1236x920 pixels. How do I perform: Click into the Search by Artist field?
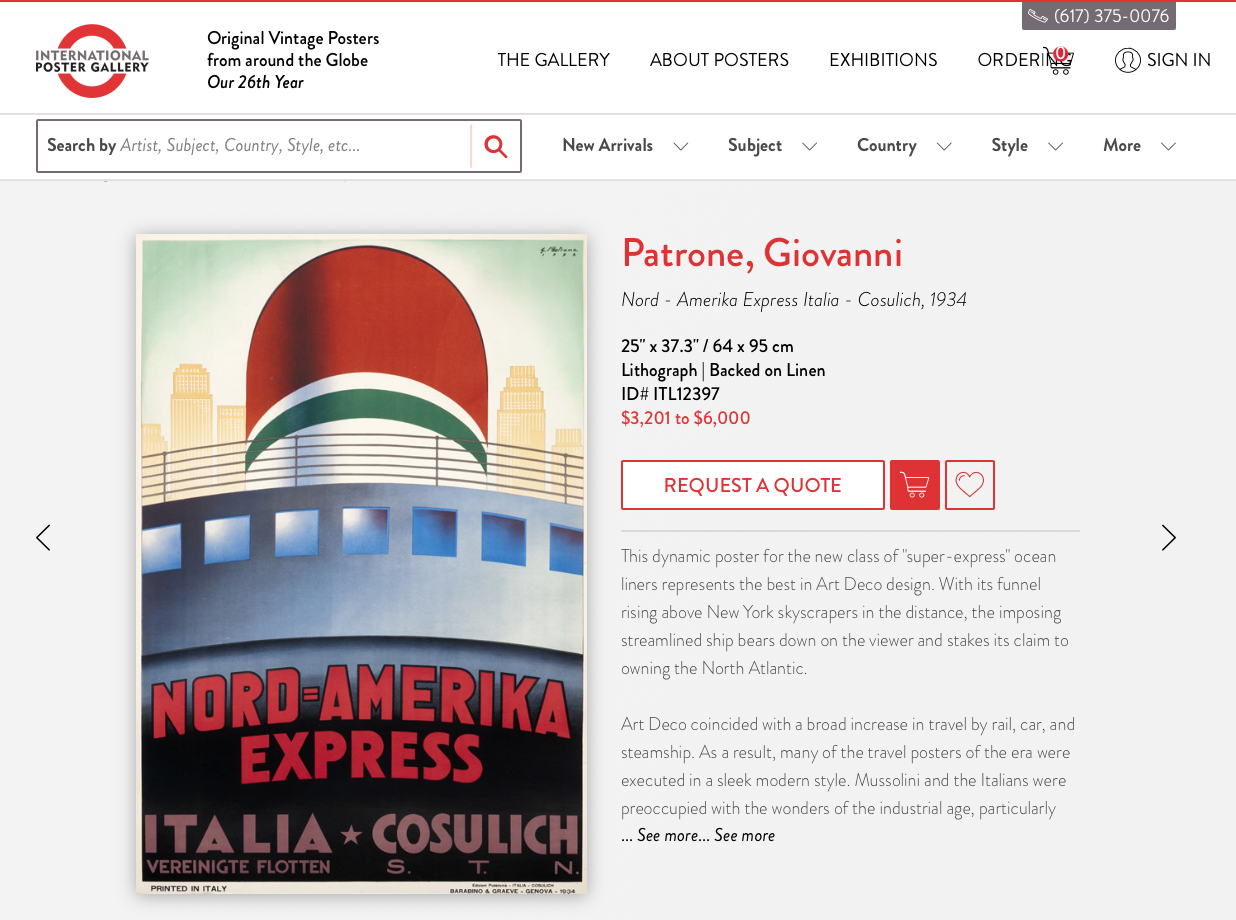tap(254, 146)
